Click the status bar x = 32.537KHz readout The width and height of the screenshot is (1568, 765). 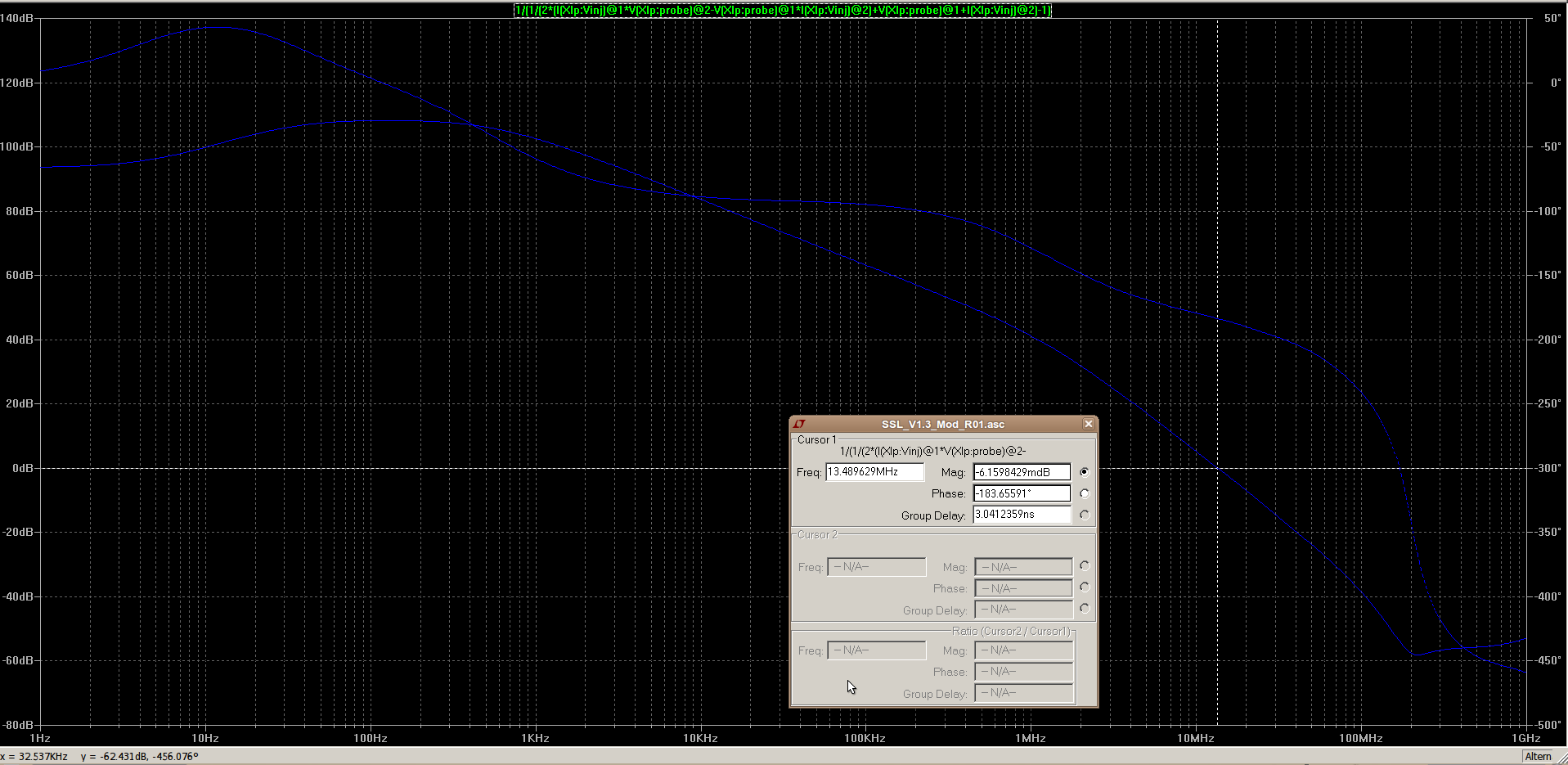pyautogui.click(x=34, y=756)
